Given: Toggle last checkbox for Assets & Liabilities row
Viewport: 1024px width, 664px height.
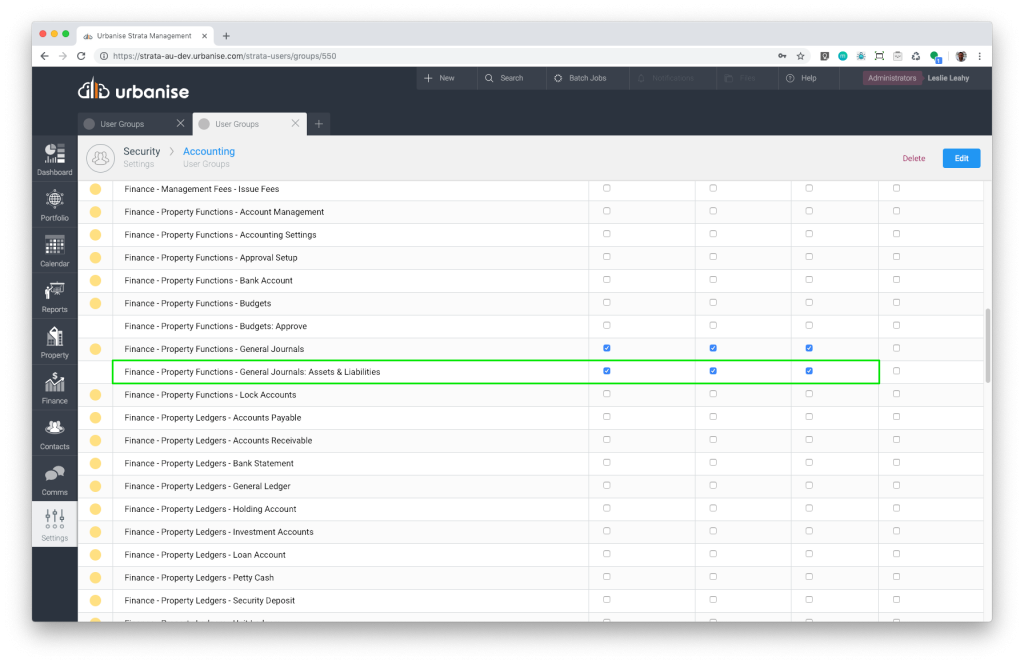Looking at the screenshot, I should pyautogui.click(x=896, y=371).
